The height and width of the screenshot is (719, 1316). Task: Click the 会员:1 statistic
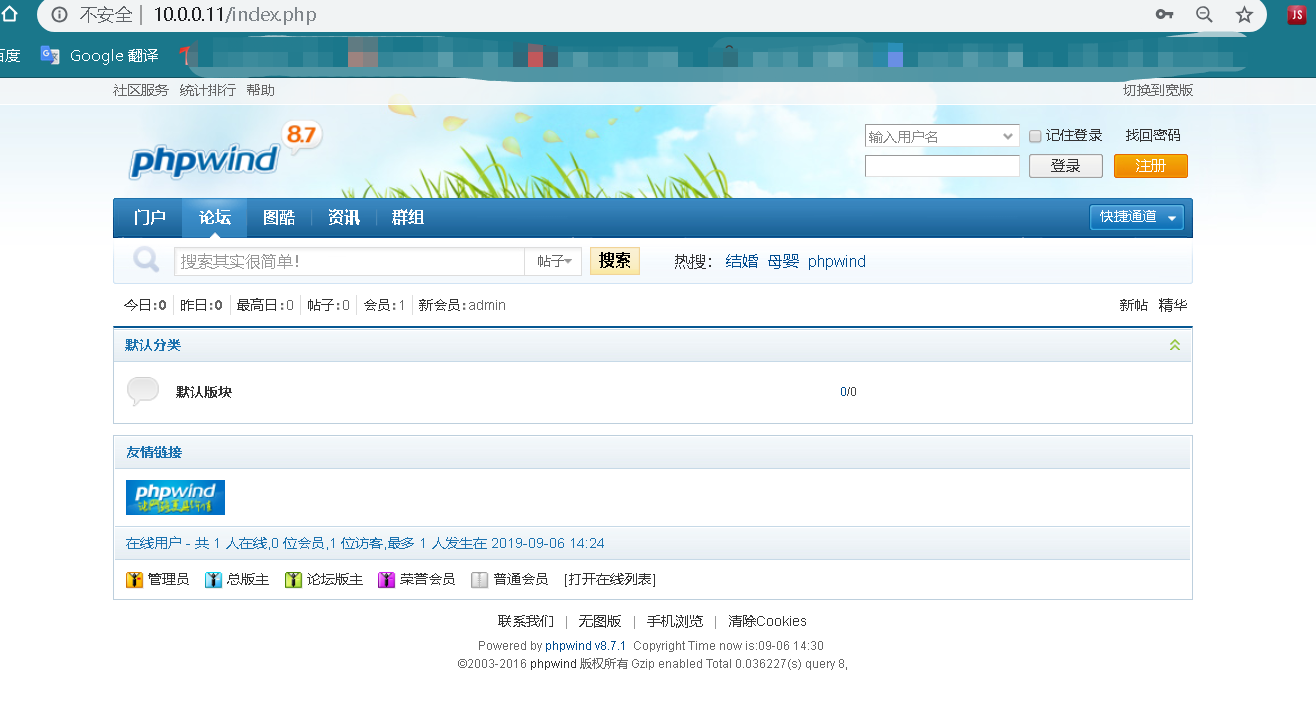click(384, 305)
